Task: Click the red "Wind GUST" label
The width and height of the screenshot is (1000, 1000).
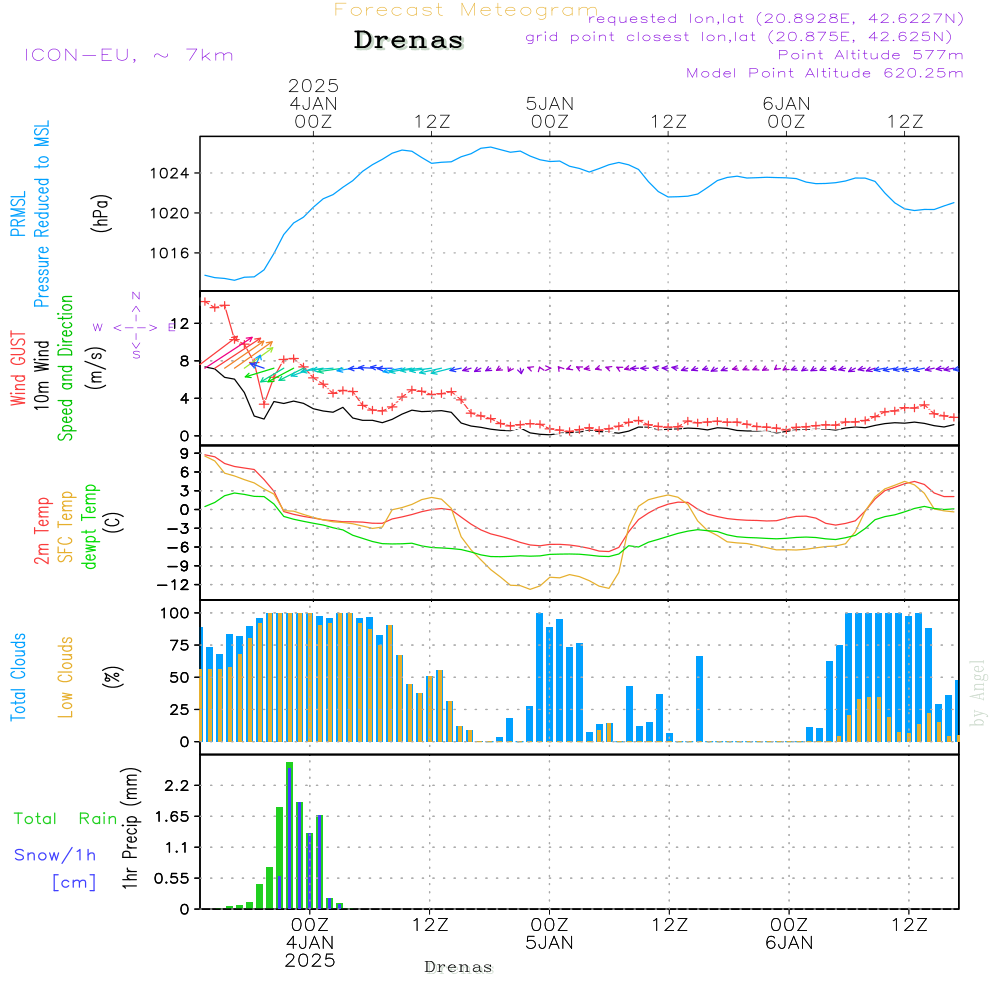Action: [18, 369]
